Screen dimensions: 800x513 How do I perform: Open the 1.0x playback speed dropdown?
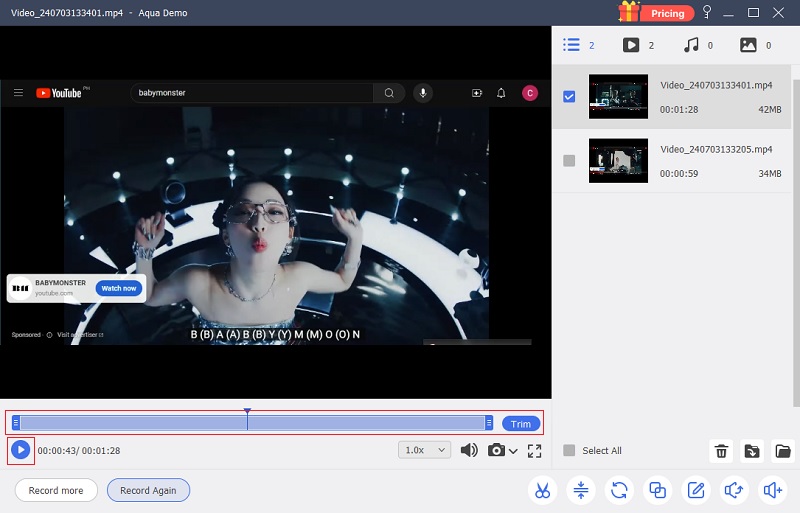(424, 450)
